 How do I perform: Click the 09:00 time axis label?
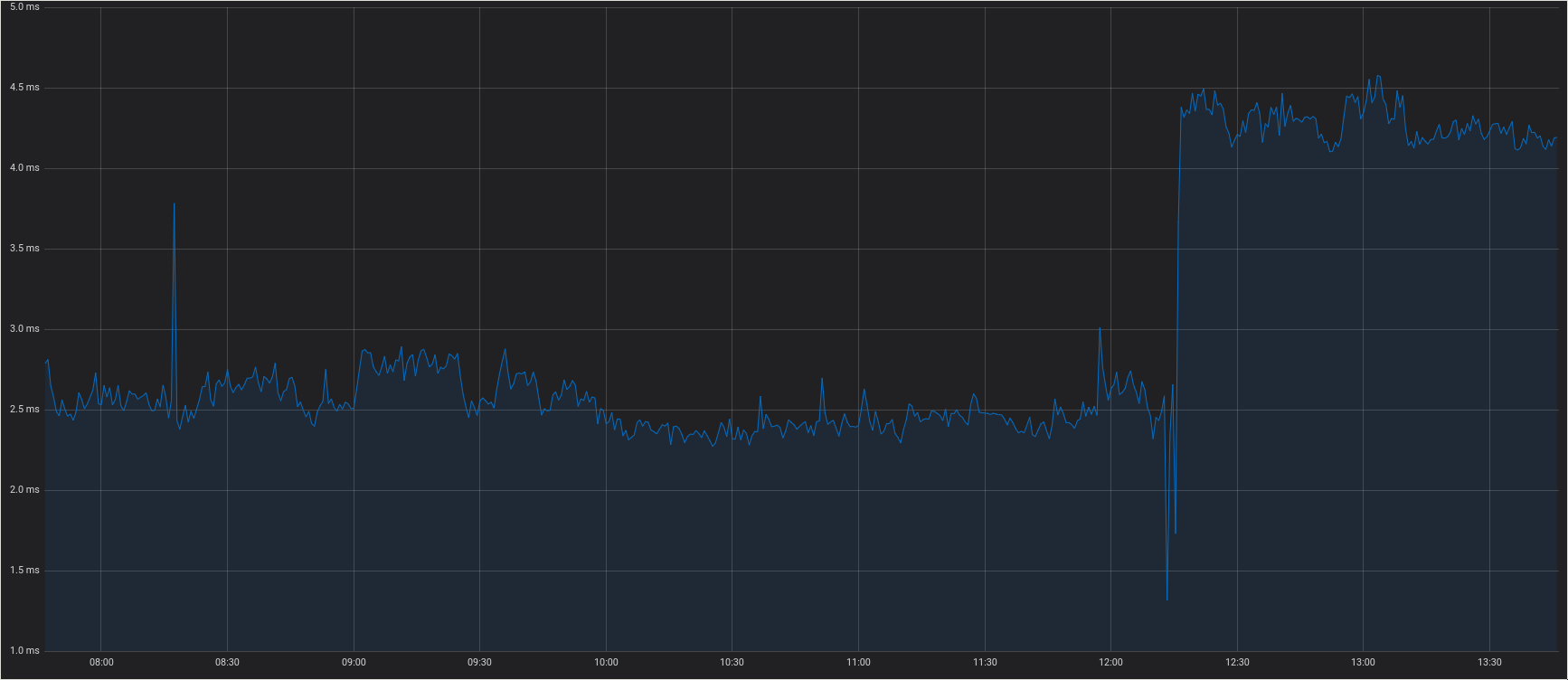click(x=354, y=663)
